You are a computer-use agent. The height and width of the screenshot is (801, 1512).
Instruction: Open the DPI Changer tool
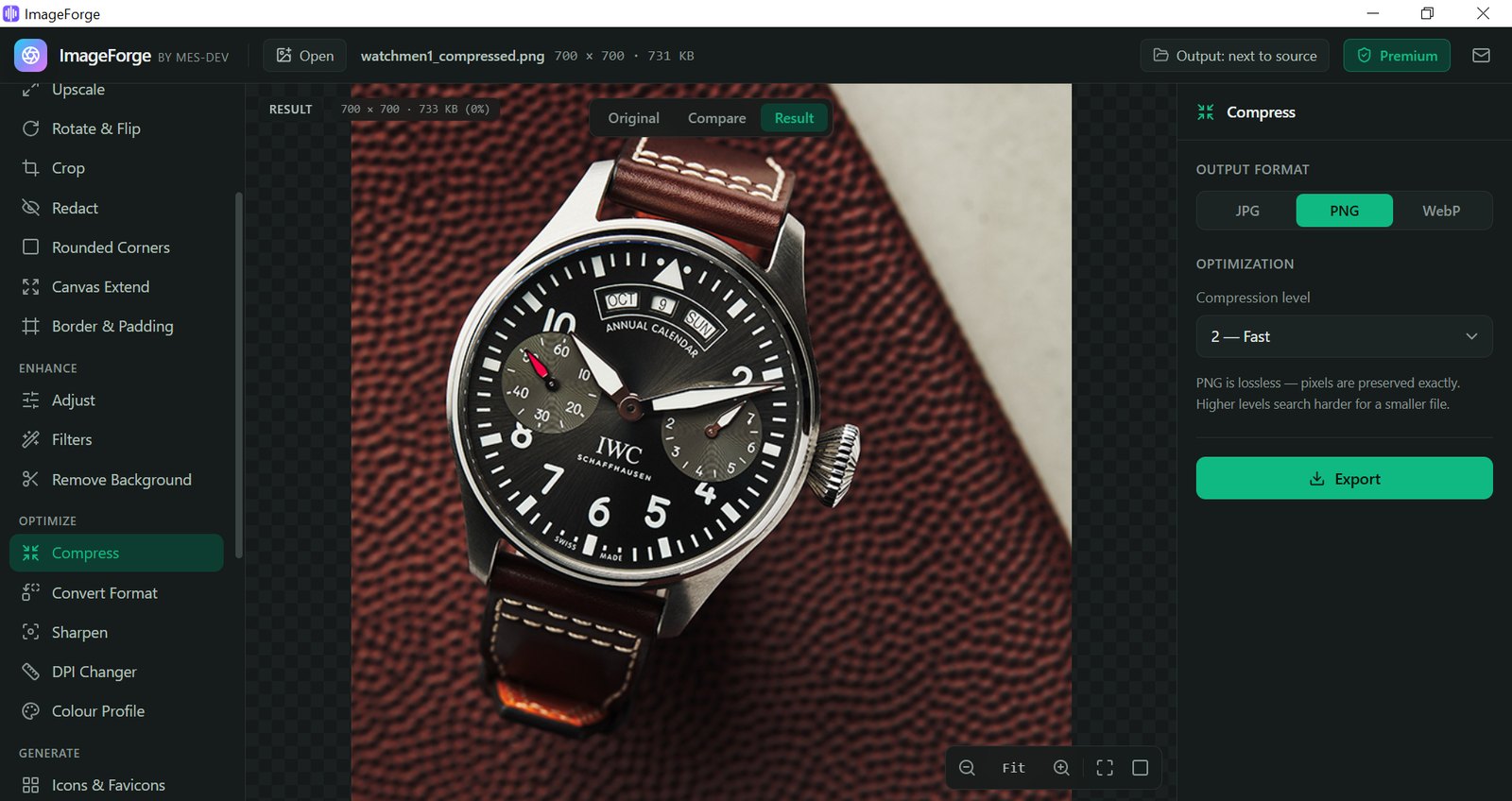pyautogui.click(x=116, y=672)
